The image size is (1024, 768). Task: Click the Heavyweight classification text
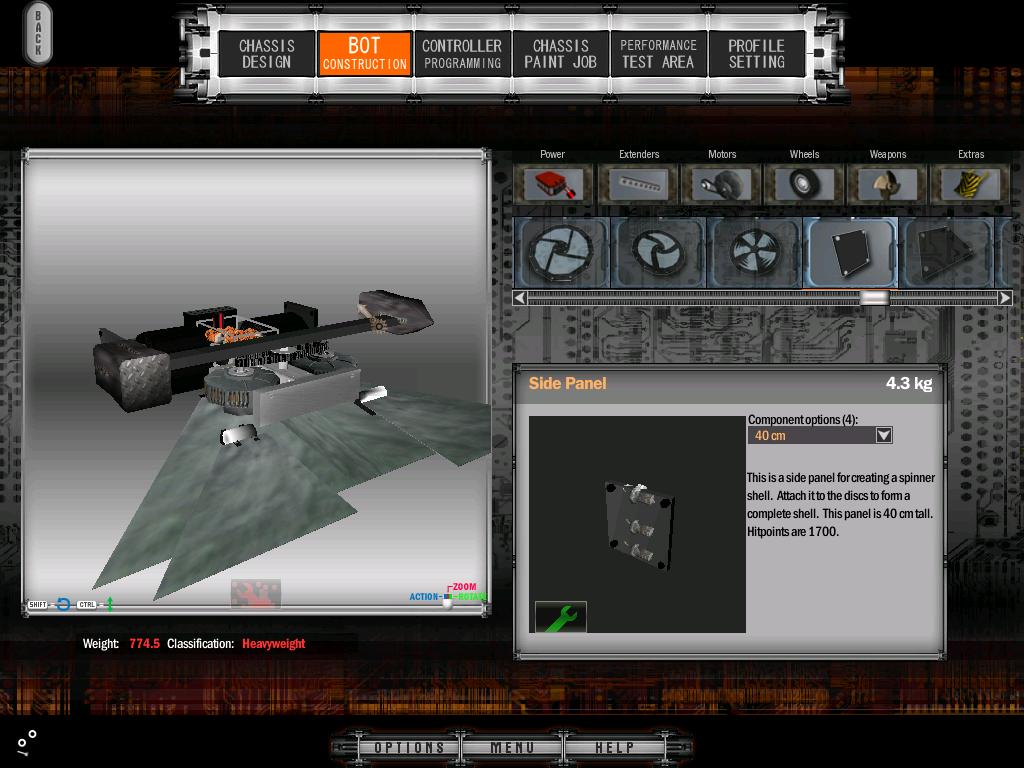pyautogui.click(x=274, y=644)
